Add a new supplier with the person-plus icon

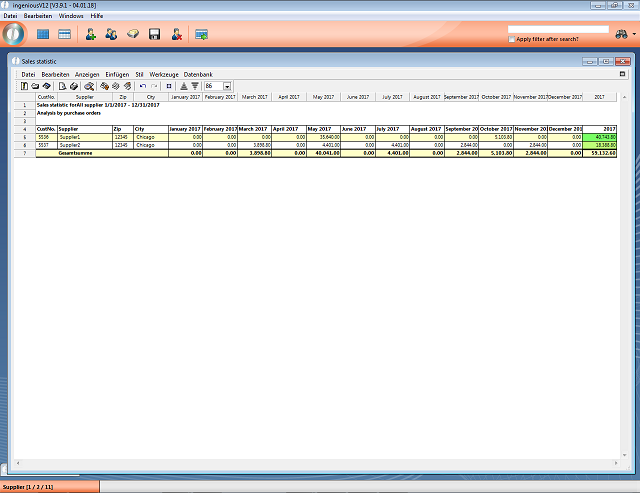[91, 34]
